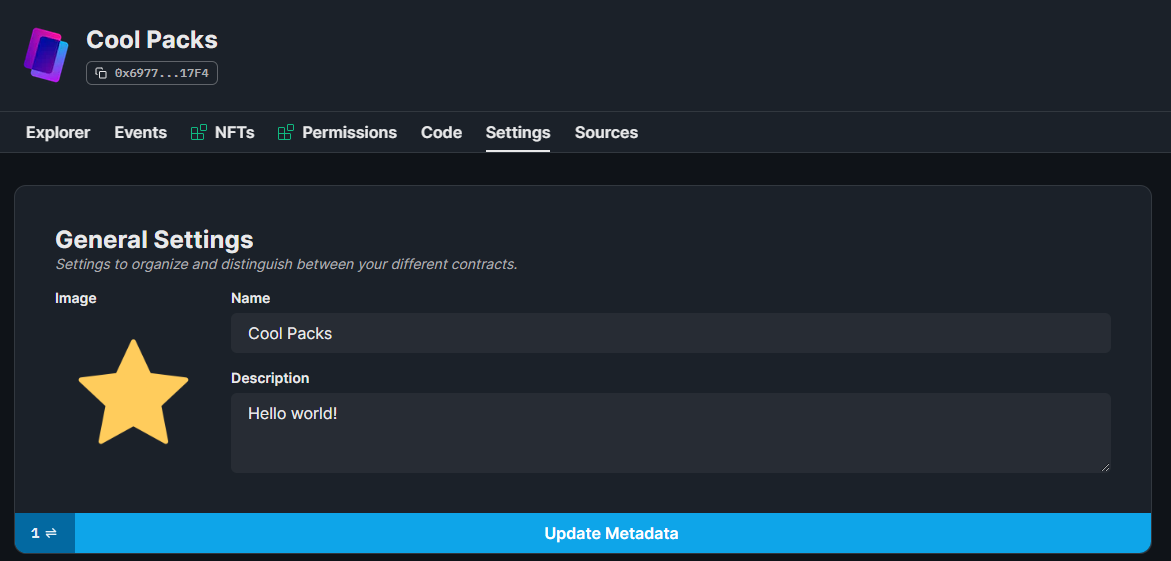The image size is (1171, 561).
Task: Switch to the Sources tab
Action: [x=606, y=132]
